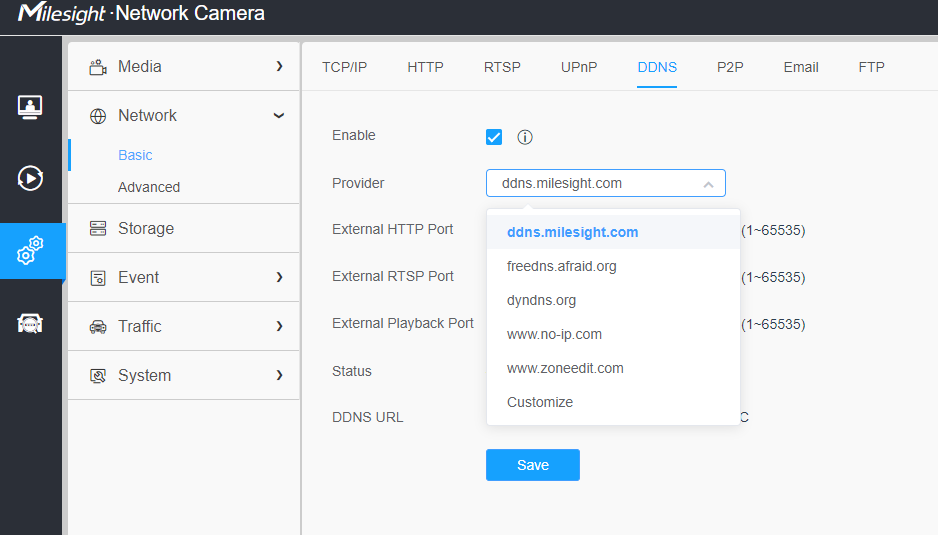The width and height of the screenshot is (938, 535).
Task: Click the Network globe icon
Action: point(98,116)
